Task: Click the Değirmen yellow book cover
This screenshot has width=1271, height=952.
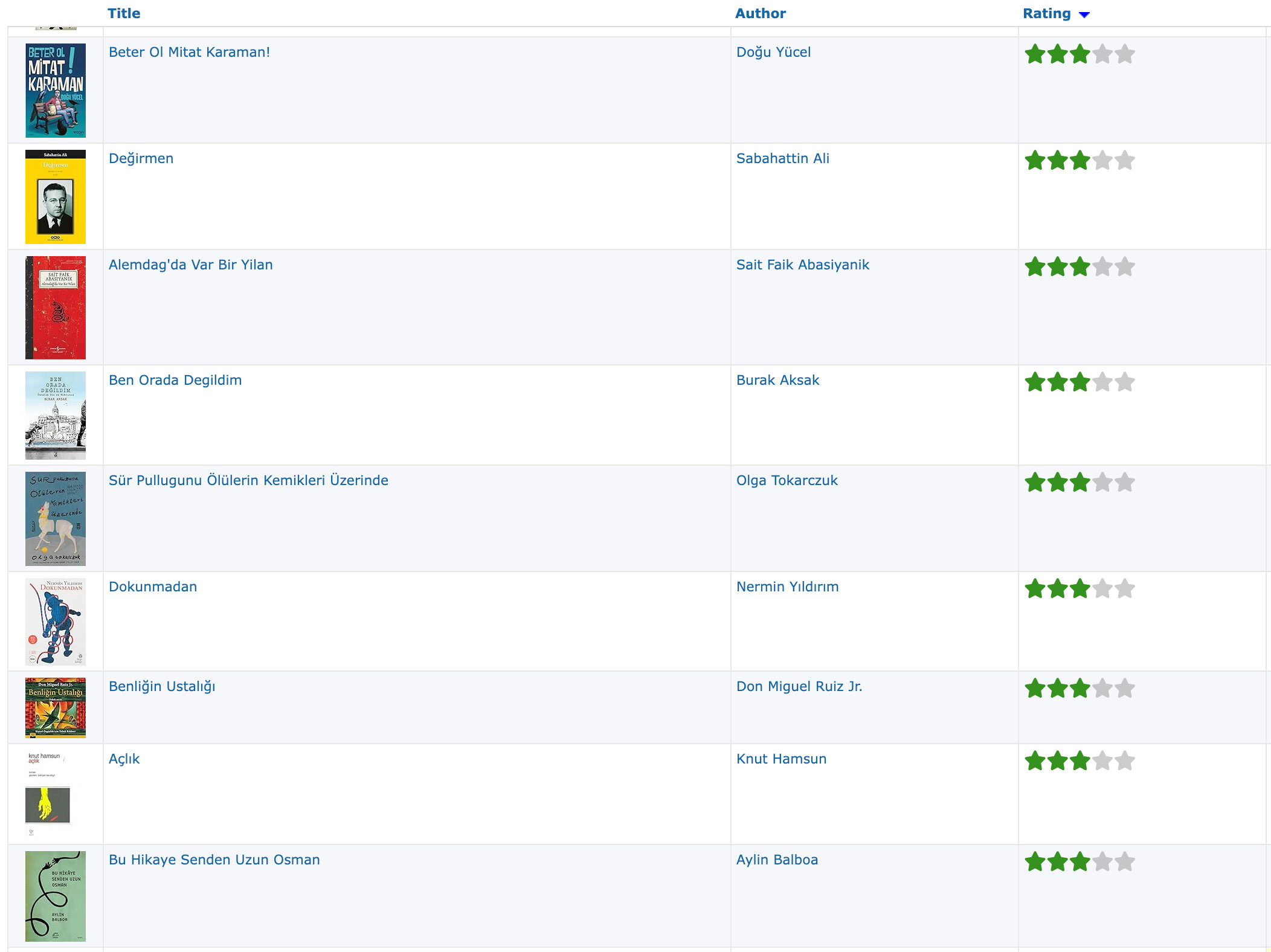Action: click(56, 197)
